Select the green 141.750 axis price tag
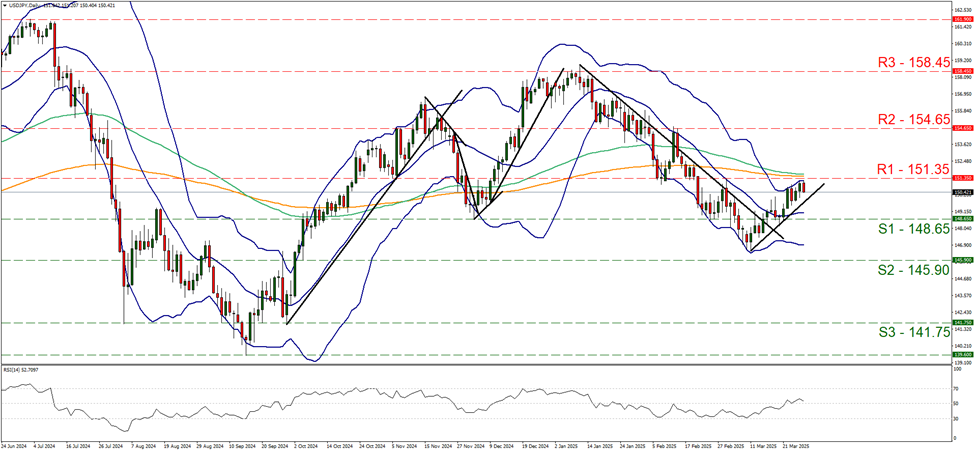The width and height of the screenshot is (975, 452). (x=959, y=323)
